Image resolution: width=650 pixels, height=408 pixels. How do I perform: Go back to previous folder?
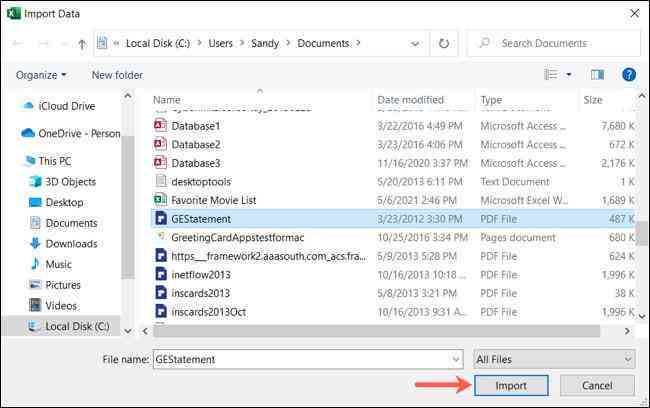pos(17,43)
